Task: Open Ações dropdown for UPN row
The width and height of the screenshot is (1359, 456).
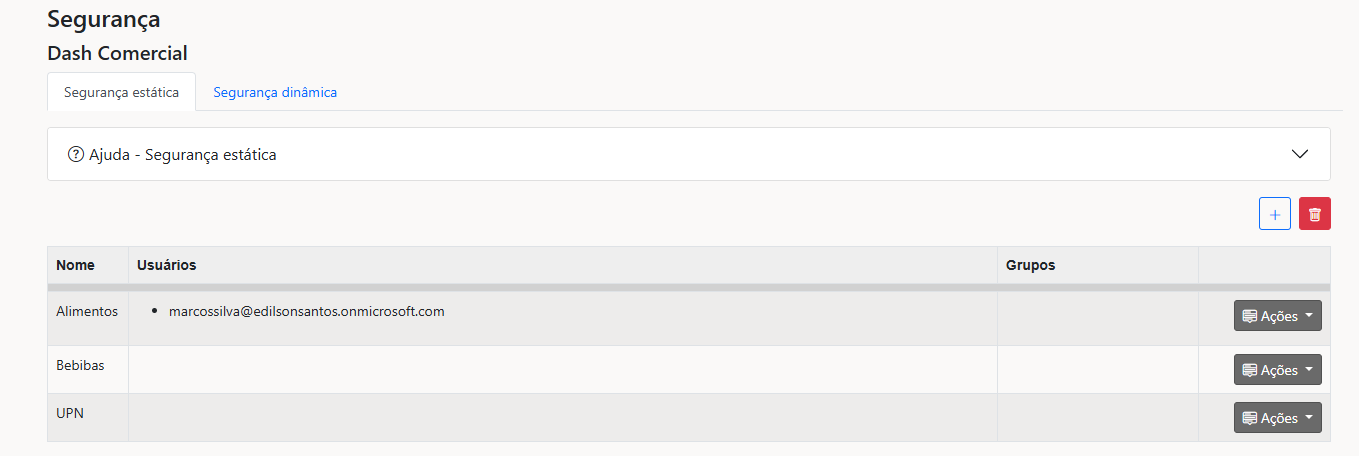Action: click(x=1277, y=418)
